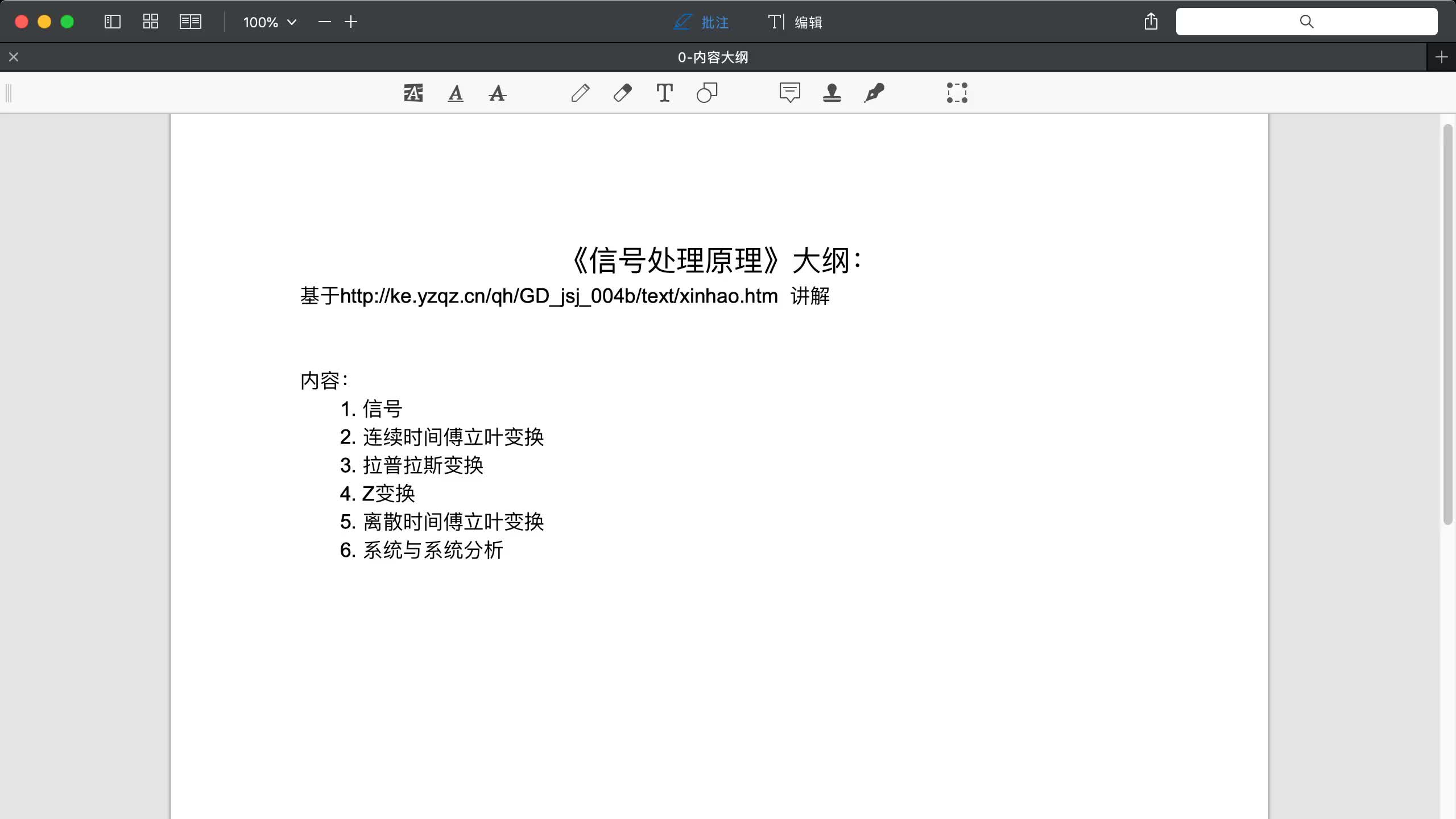Click the search input field
The width and height of the screenshot is (1456, 819).
[1306, 22]
